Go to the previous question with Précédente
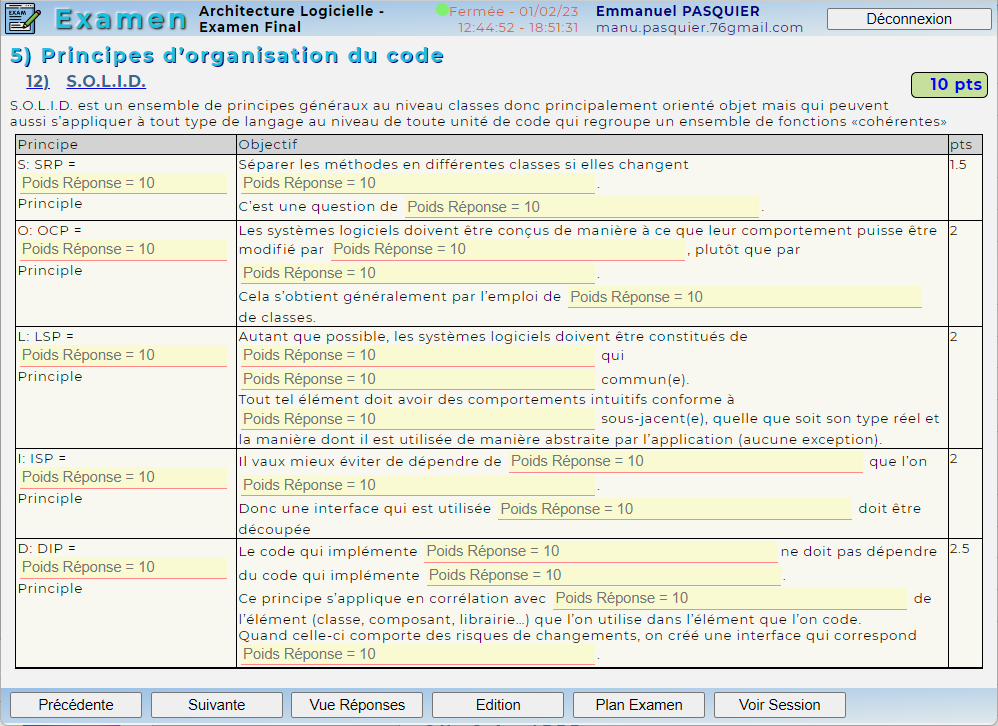The height and width of the screenshot is (726, 998). click(x=76, y=705)
